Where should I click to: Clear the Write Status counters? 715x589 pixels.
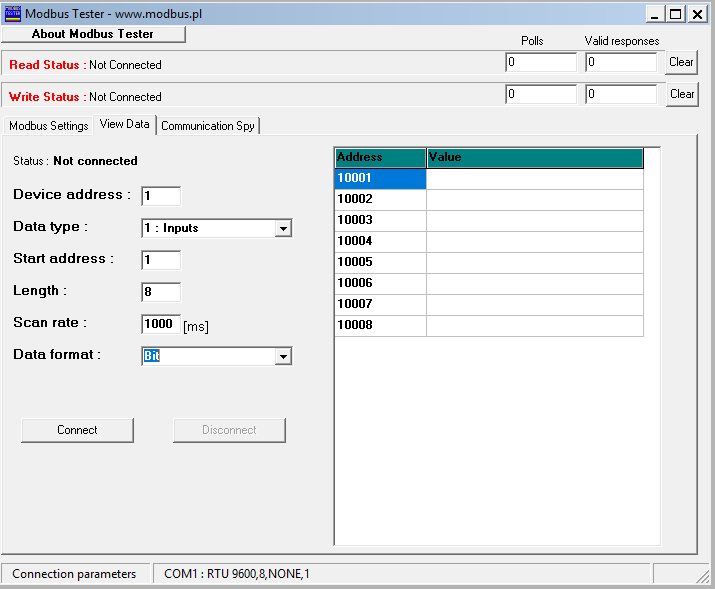682,94
